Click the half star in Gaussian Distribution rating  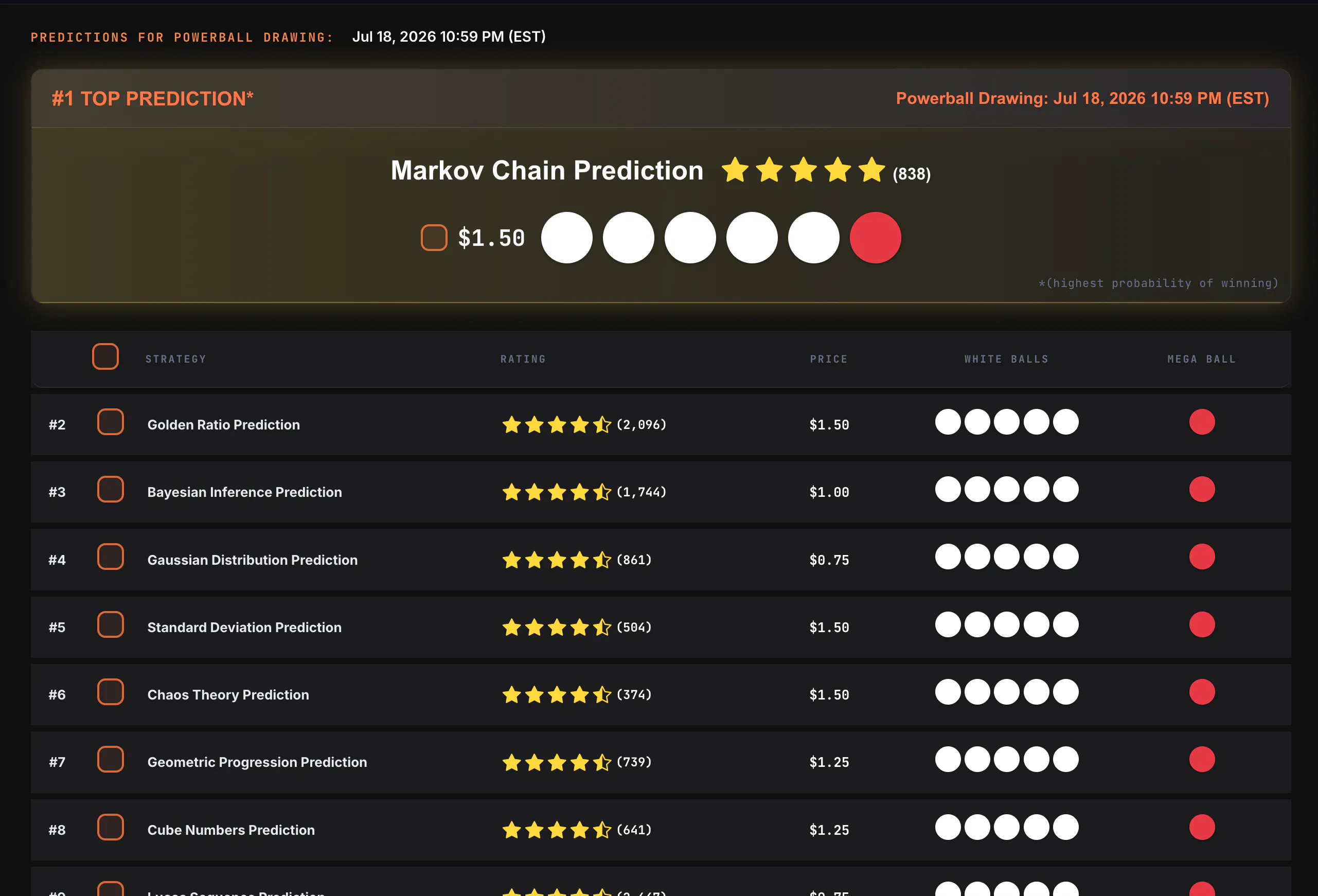tap(602, 560)
